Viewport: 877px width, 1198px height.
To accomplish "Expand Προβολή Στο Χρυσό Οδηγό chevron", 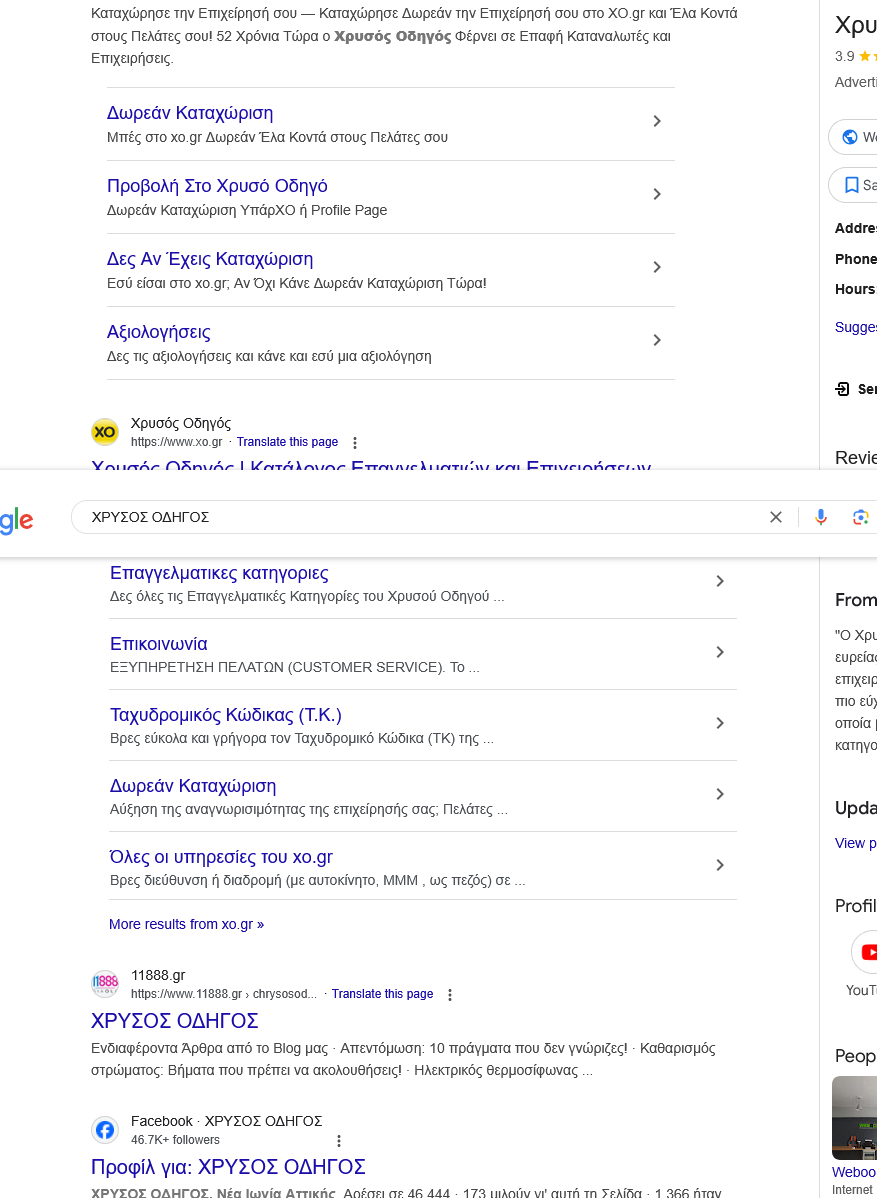I will (657, 194).
